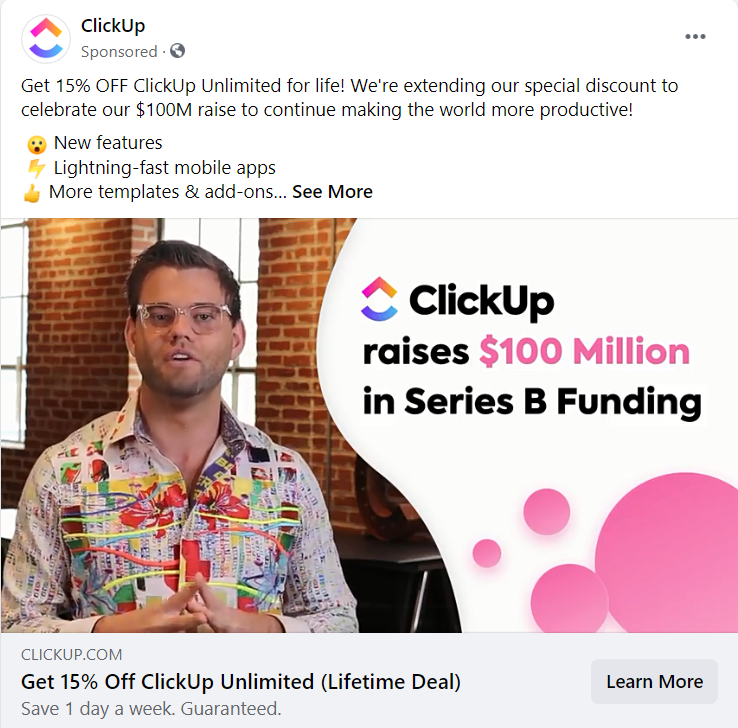
Task: Click the globe public audience icon
Action: coord(178,51)
